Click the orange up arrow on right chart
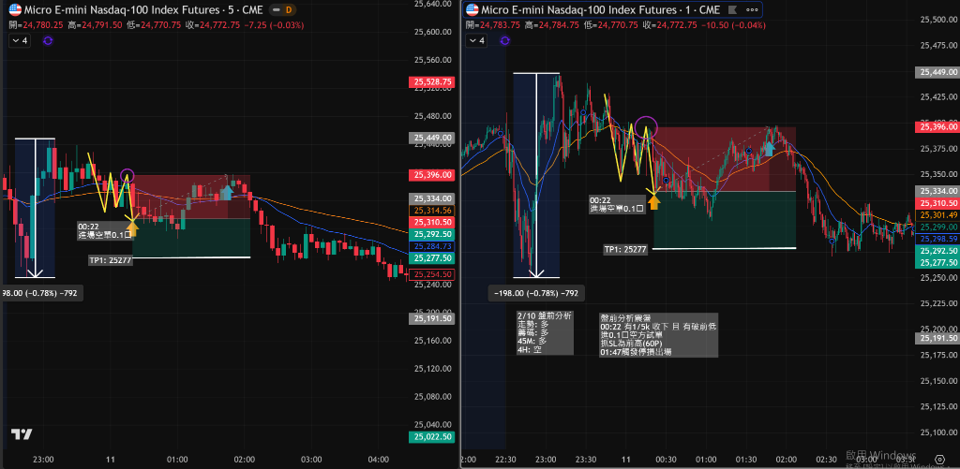The width and height of the screenshot is (960, 469). [x=653, y=200]
